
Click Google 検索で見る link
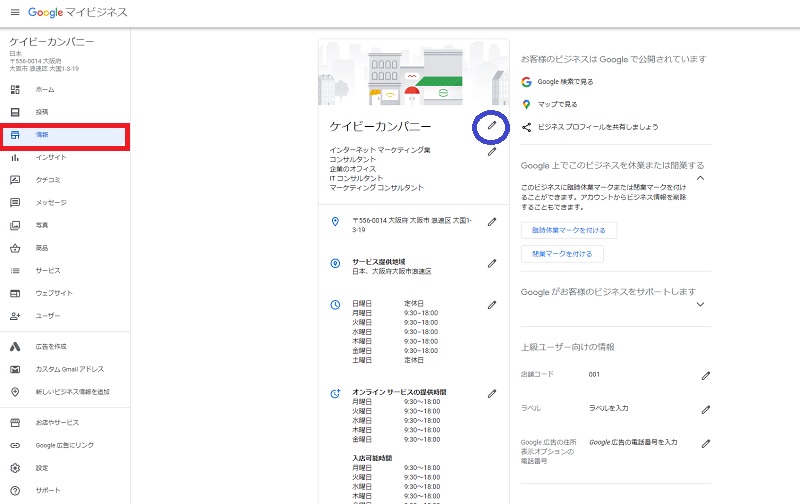tap(565, 82)
